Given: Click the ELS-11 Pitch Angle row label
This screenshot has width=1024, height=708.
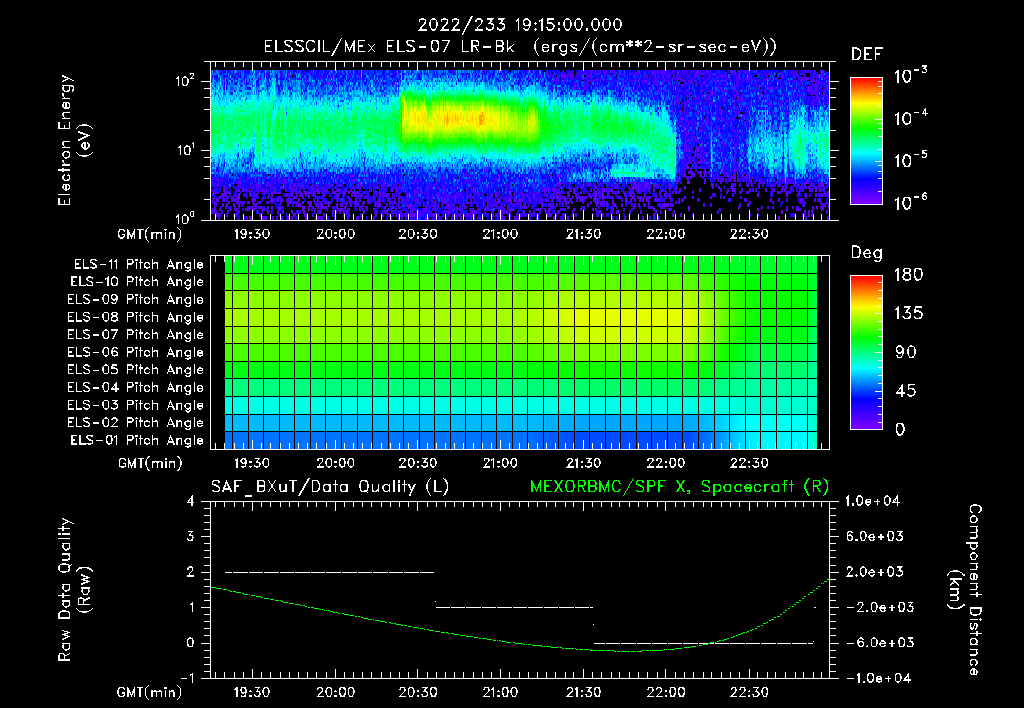Looking at the screenshot, I should (138, 265).
